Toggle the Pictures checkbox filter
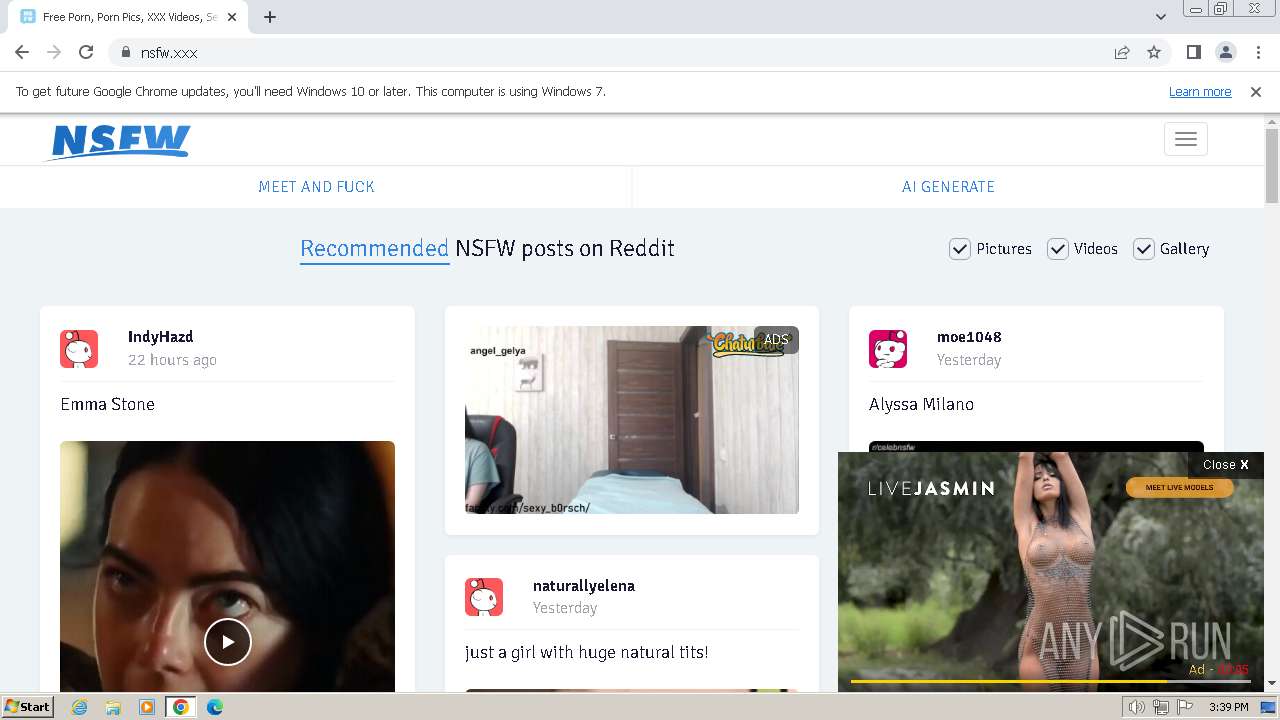Screen dimensions: 1280x720 (x=960, y=249)
